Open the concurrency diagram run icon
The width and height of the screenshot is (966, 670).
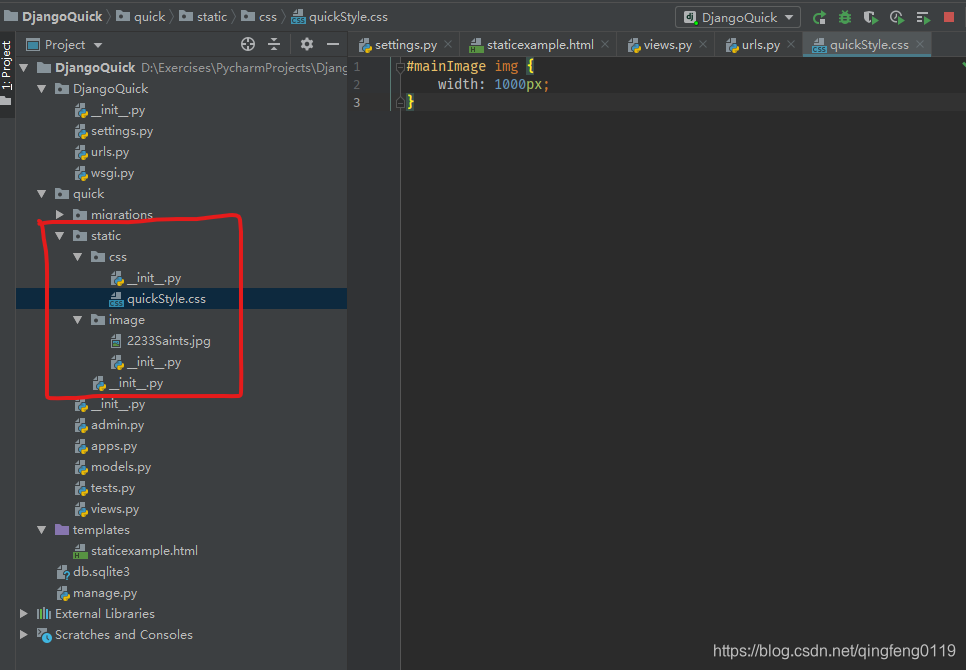pos(923,18)
